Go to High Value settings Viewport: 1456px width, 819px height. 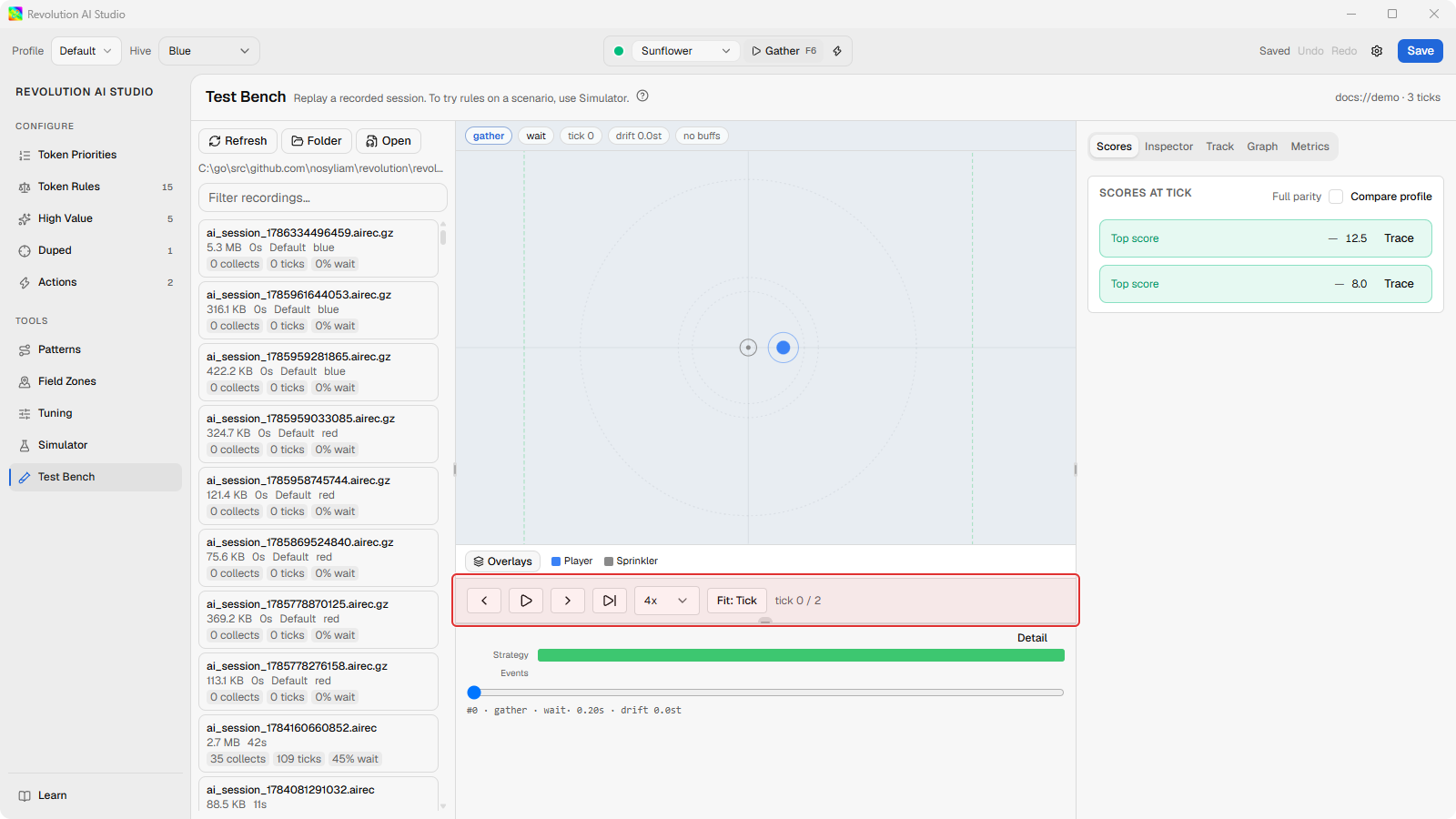coord(96,218)
